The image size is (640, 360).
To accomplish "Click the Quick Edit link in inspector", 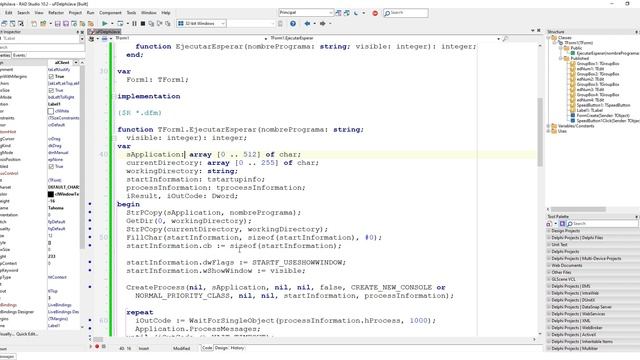I will (x=28, y=334).
